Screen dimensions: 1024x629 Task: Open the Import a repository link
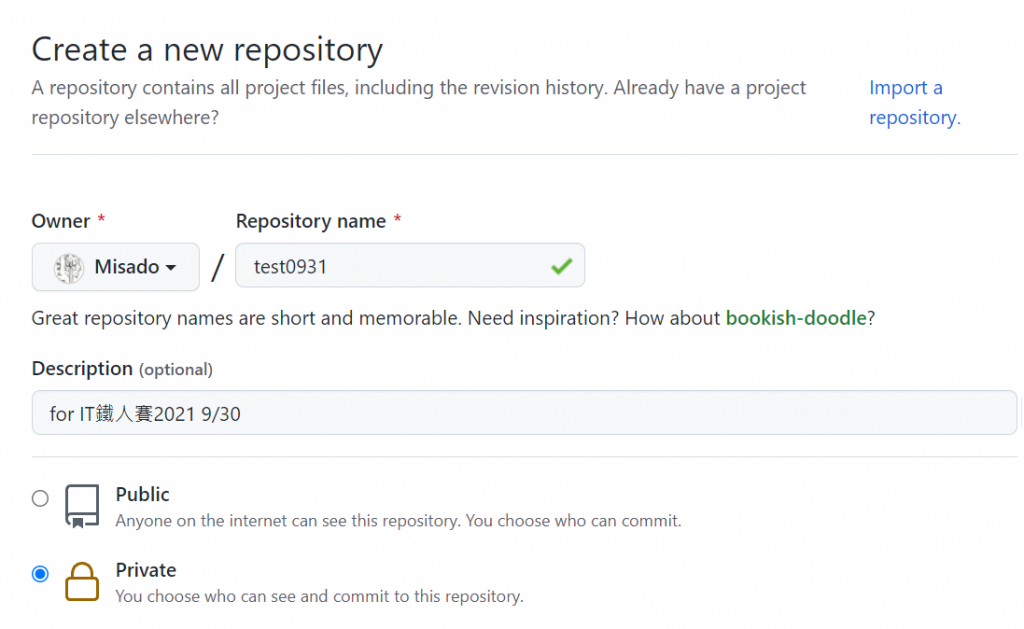(913, 103)
